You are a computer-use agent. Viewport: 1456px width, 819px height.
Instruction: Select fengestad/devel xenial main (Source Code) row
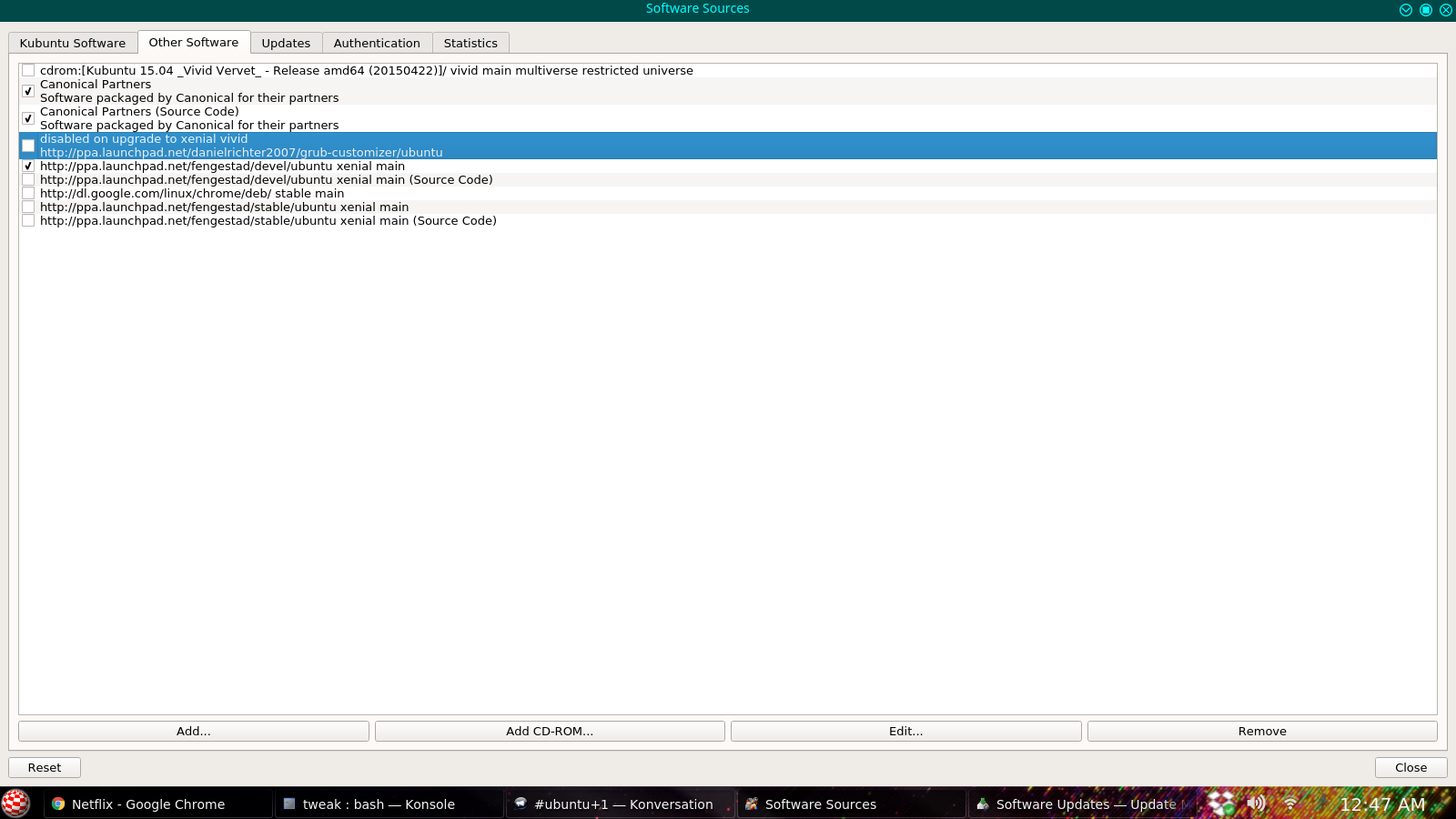tap(728, 179)
